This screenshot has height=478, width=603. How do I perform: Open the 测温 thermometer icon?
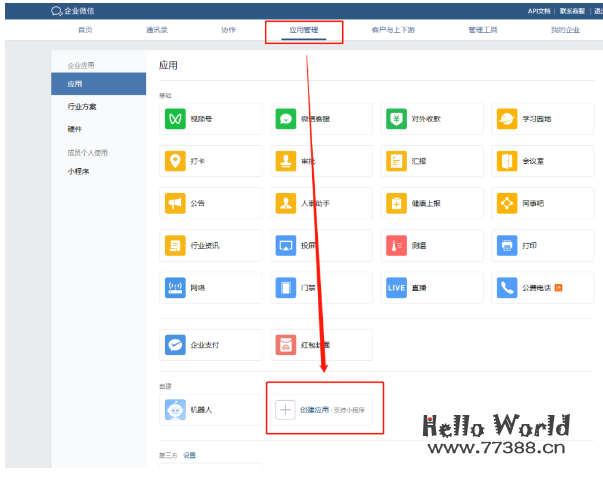click(x=396, y=245)
